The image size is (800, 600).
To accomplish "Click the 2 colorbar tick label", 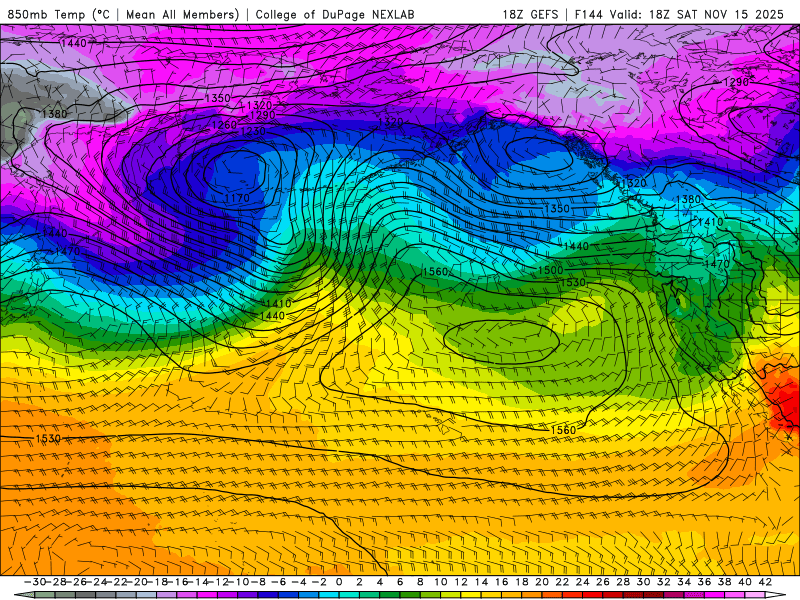I will [x=360, y=582].
